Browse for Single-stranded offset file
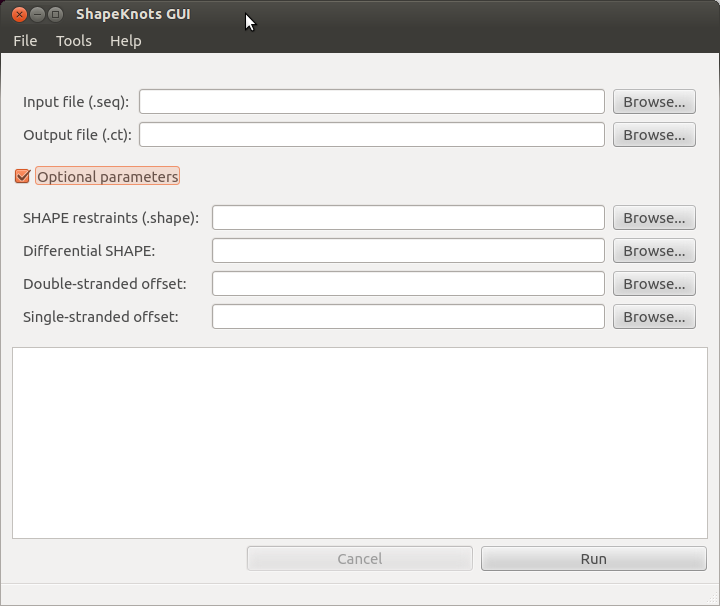Image resolution: width=720 pixels, height=606 pixels. 654,317
